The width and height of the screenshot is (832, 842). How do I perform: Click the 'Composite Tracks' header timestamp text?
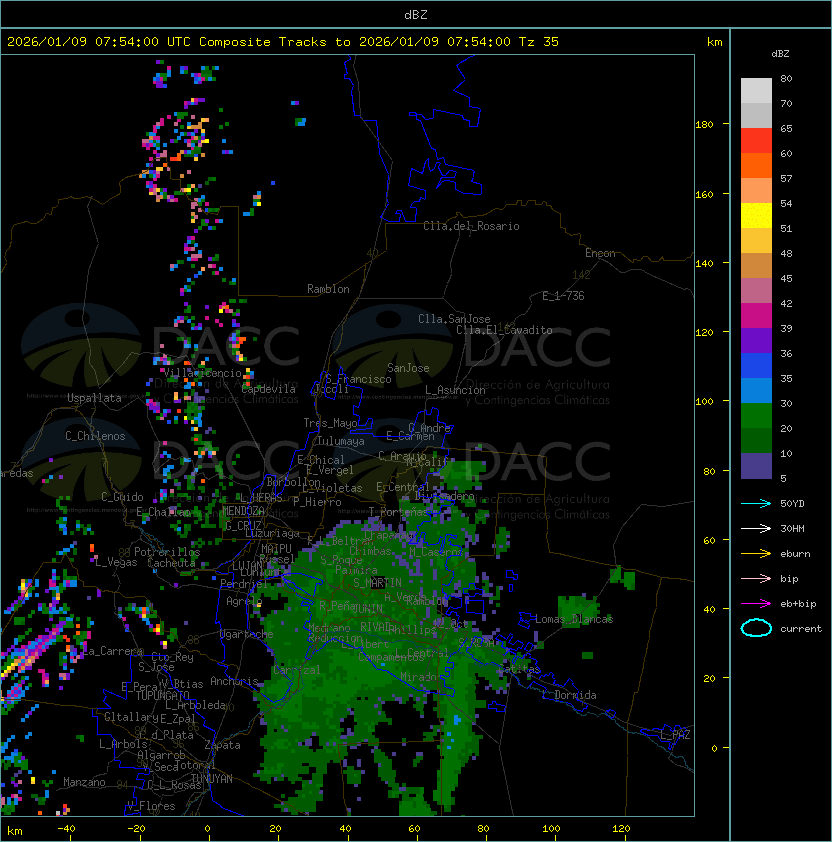coord(283,41)
